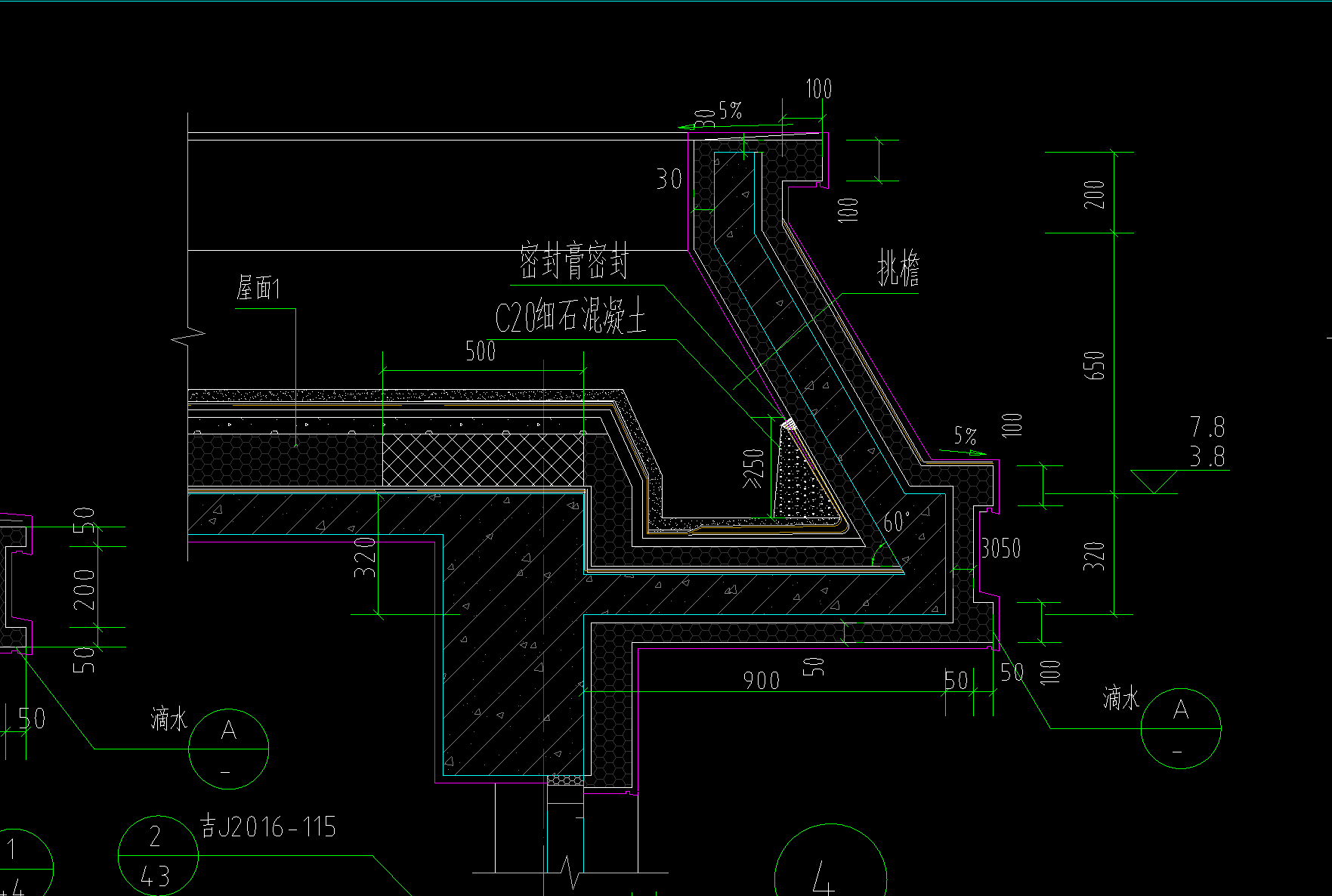Click the horizontal "30" beside the parapet

pos(669,179)
